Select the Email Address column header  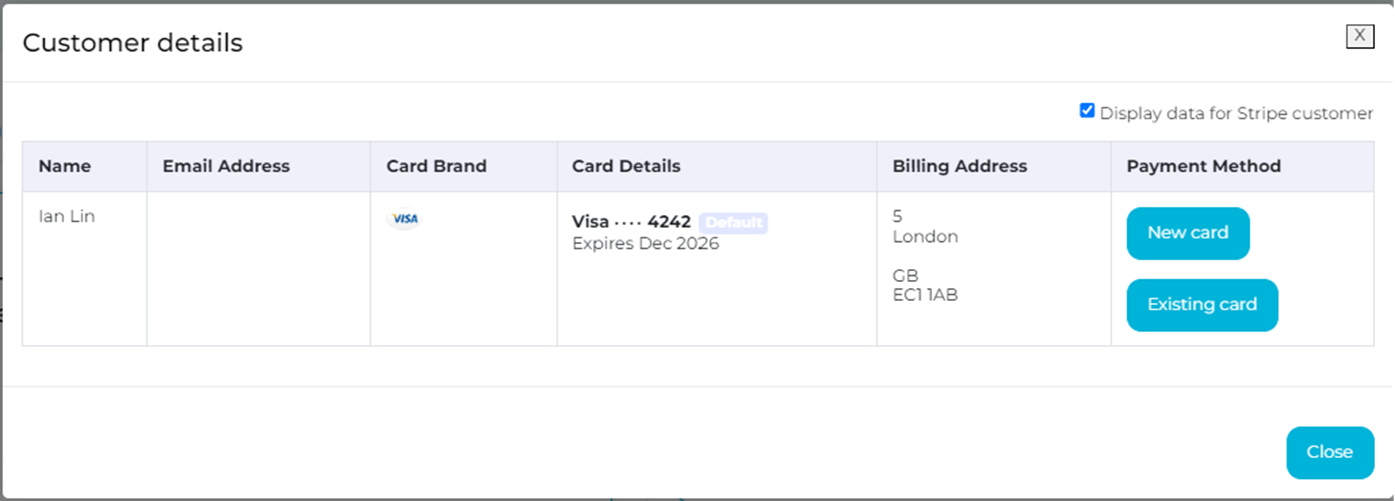(x=226, y=166)
